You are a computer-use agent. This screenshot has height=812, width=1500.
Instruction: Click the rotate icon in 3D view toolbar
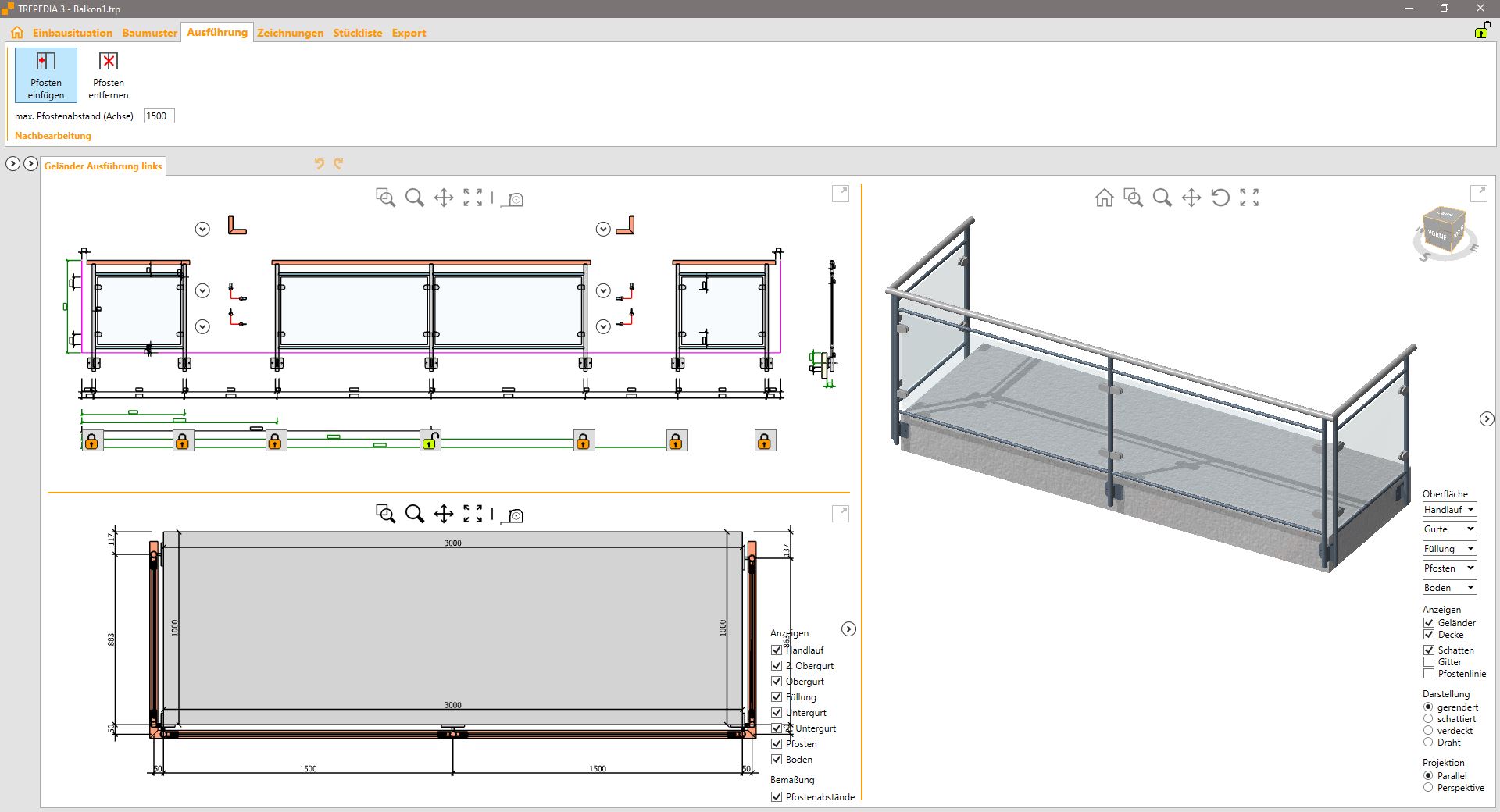tap(1220, 198)
